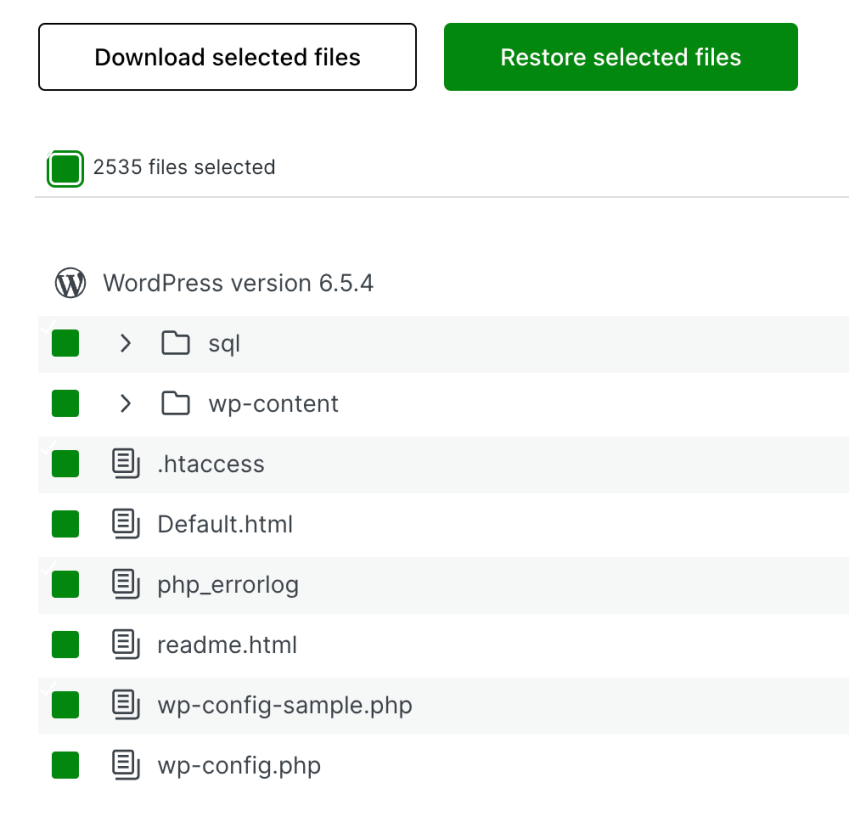The width and height of the screenshot is (849, 822).
Task: Expand the wp-content folder
Action: coord(125,404)
